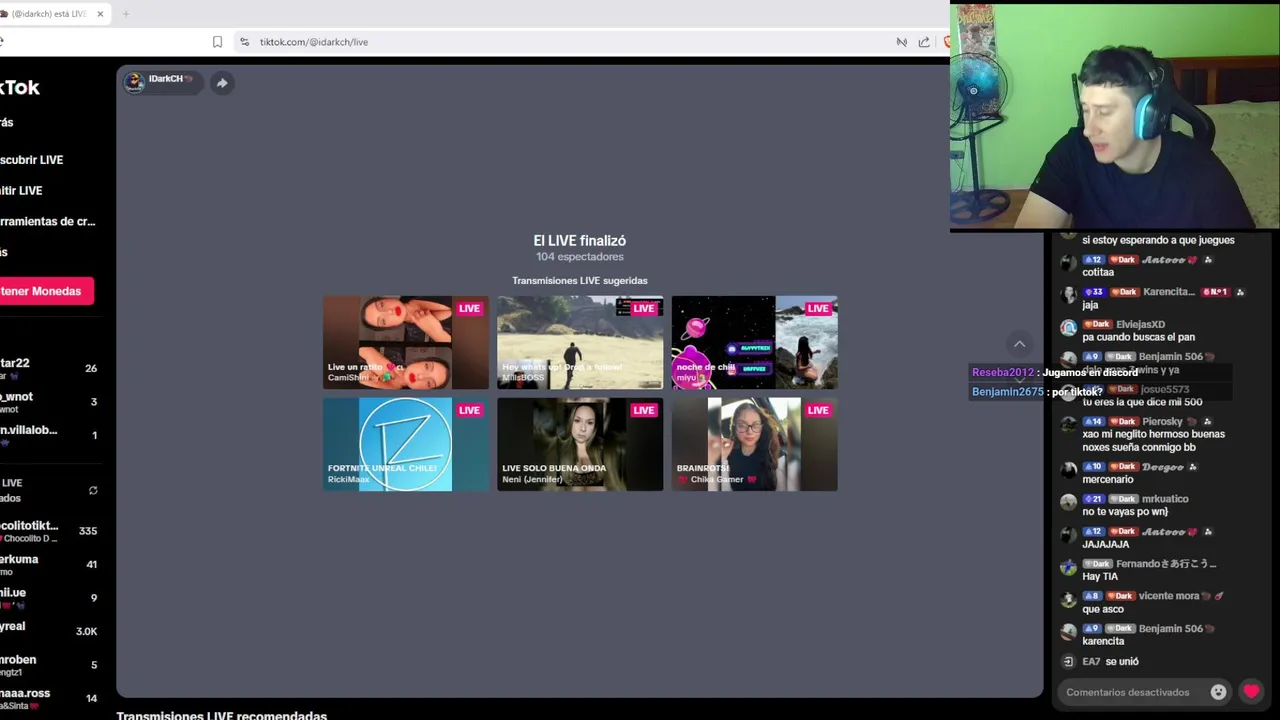
Task: Click chat user ElviejasXD's avatar
Action: click(1068, 327)
